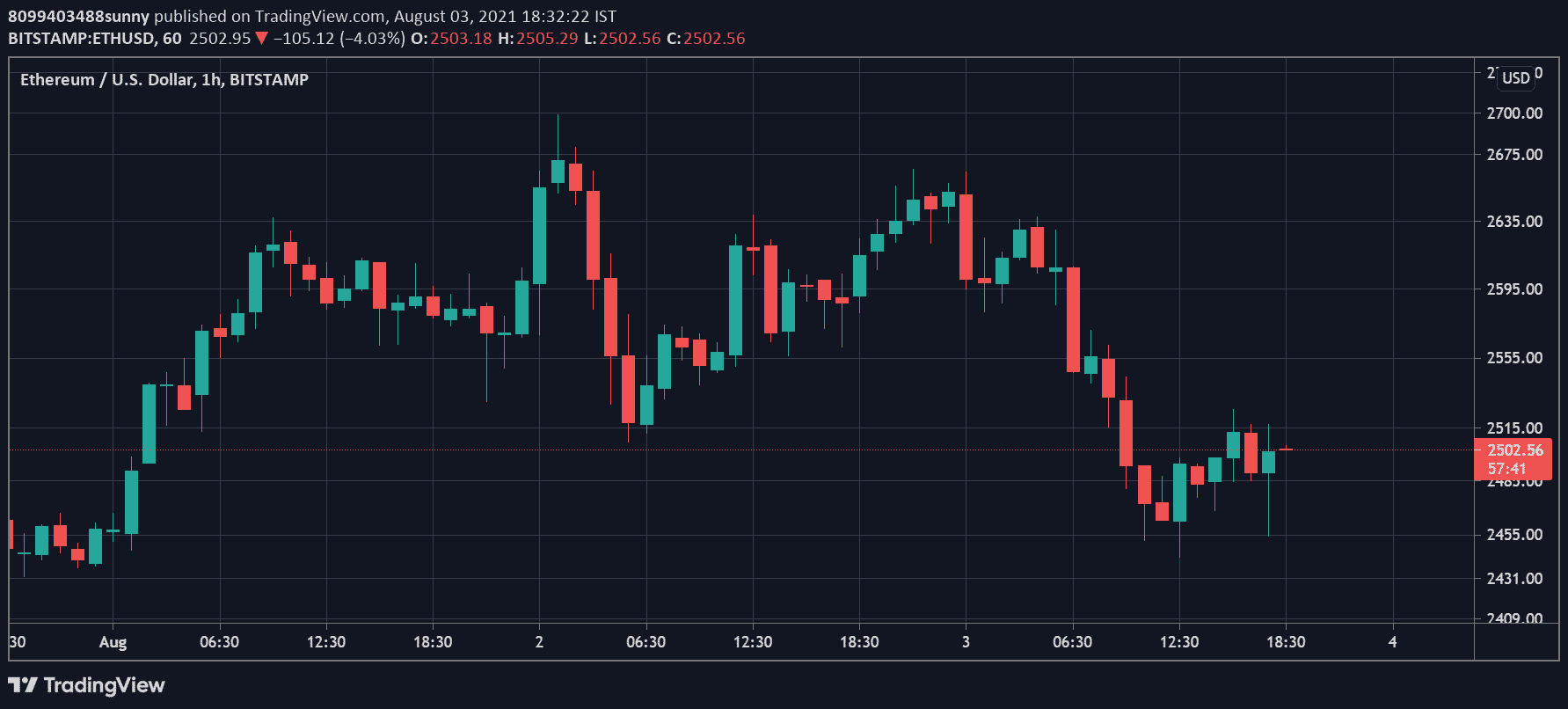Image resolution: width=1568 pixels, height=709 pixels.
Task: Select the USD currency label
Action: point(1516,77)
